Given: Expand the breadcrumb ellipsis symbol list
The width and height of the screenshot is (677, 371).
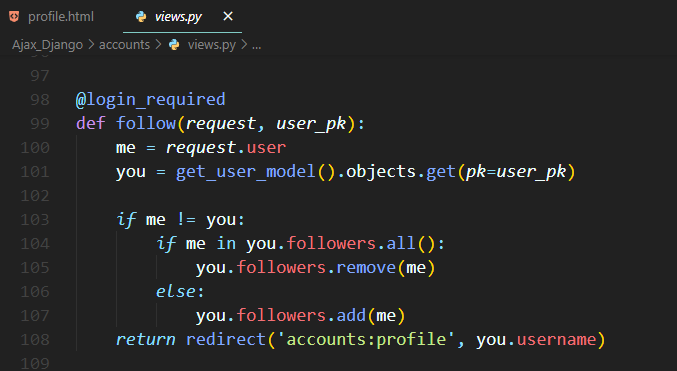Looking at the screenshot, I should [256, 45].
